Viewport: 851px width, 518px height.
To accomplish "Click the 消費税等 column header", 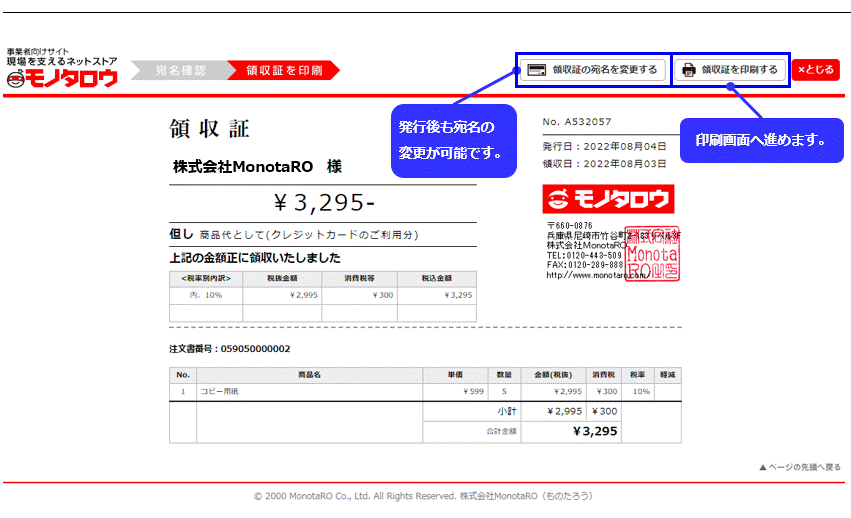I will [359, 279].
